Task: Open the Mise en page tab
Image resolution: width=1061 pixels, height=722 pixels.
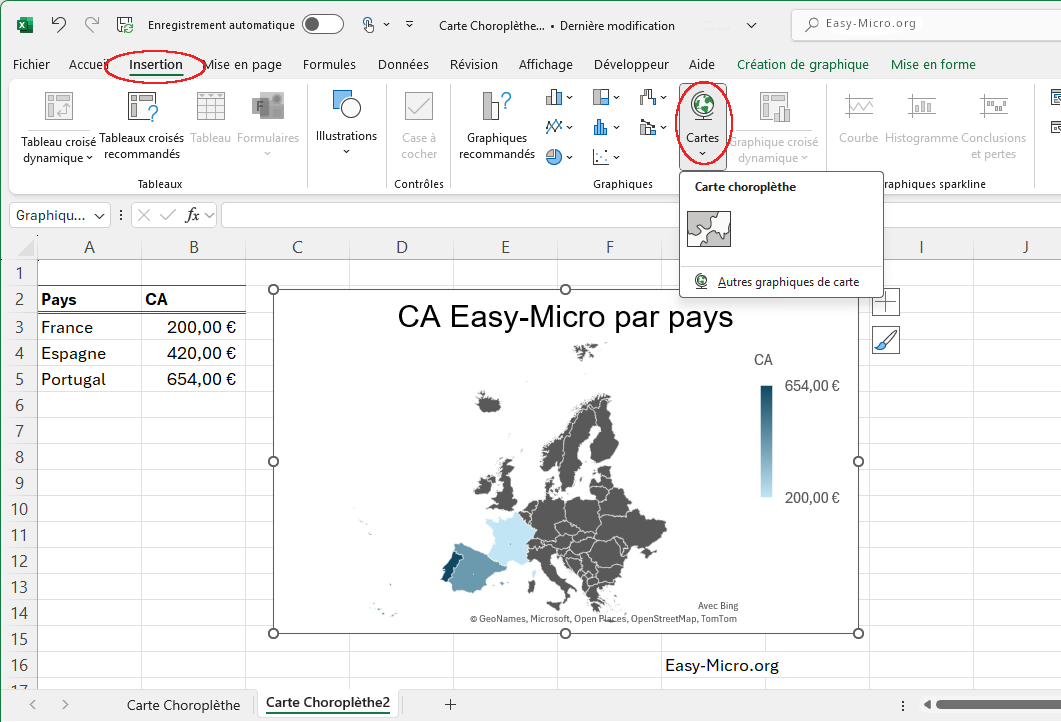Action: point(243,64)
